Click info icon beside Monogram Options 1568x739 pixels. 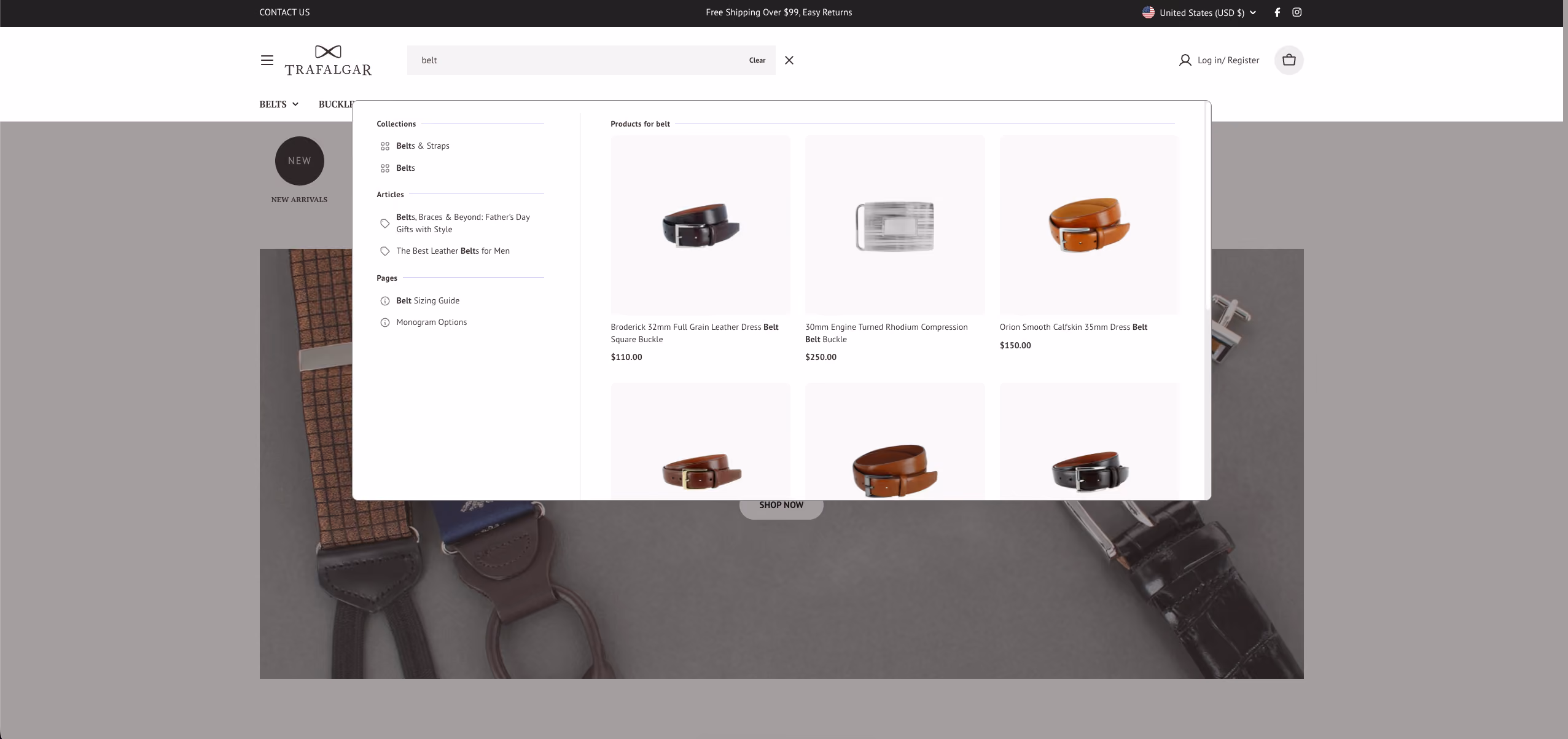tap(385, 323)
